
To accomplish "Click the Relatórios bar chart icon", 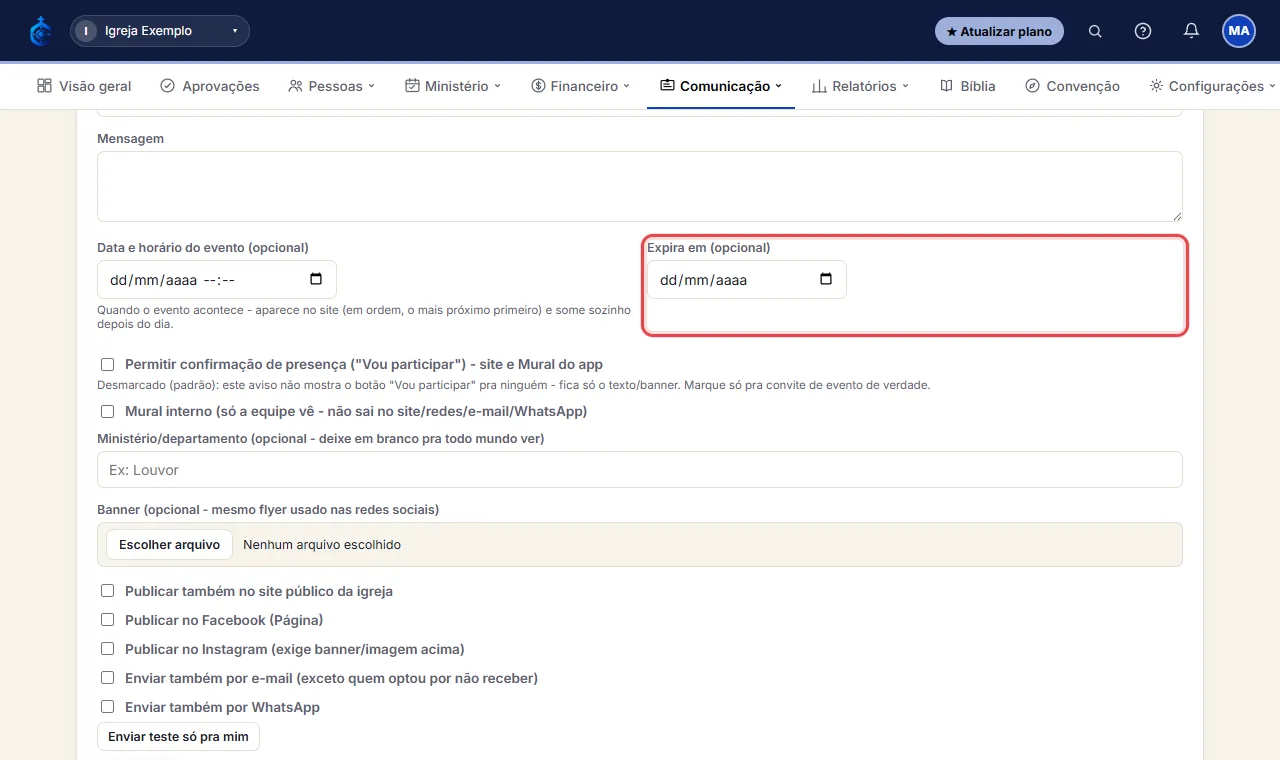I will [819, 86].
